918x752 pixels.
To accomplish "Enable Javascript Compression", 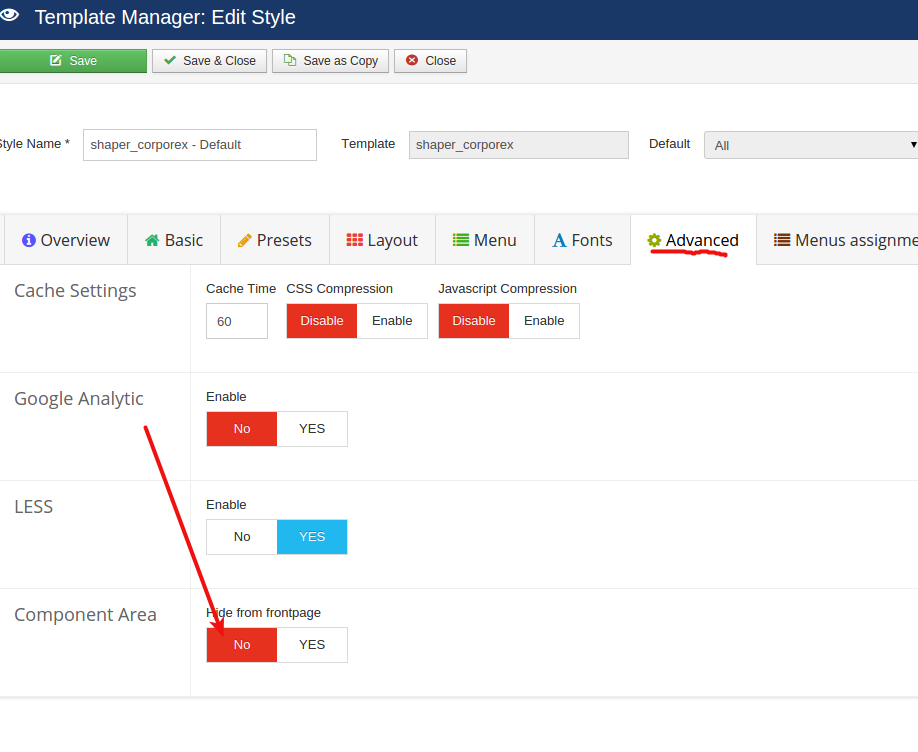I will point(544,321).
